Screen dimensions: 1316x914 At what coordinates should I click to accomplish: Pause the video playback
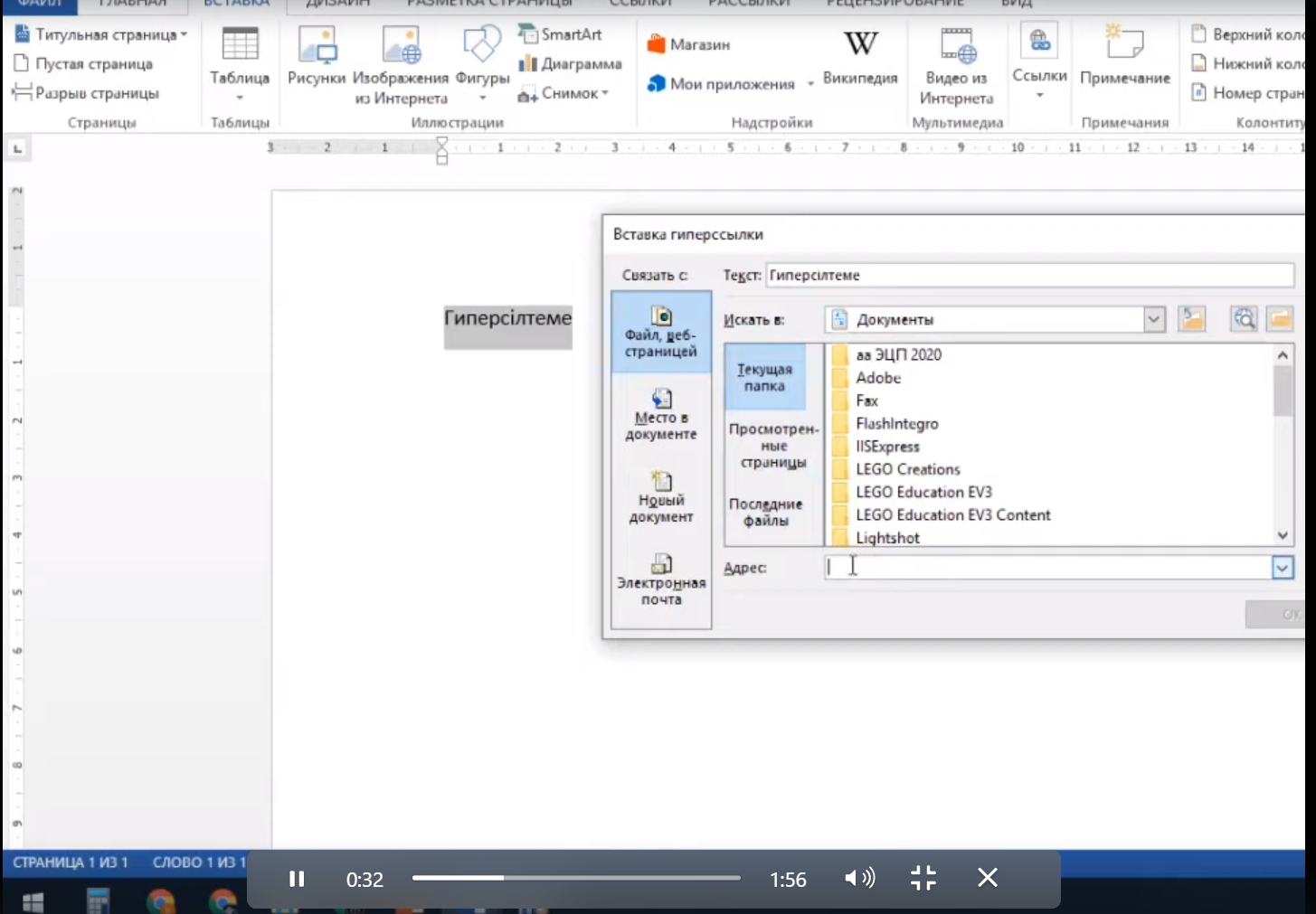click(297, 879)
